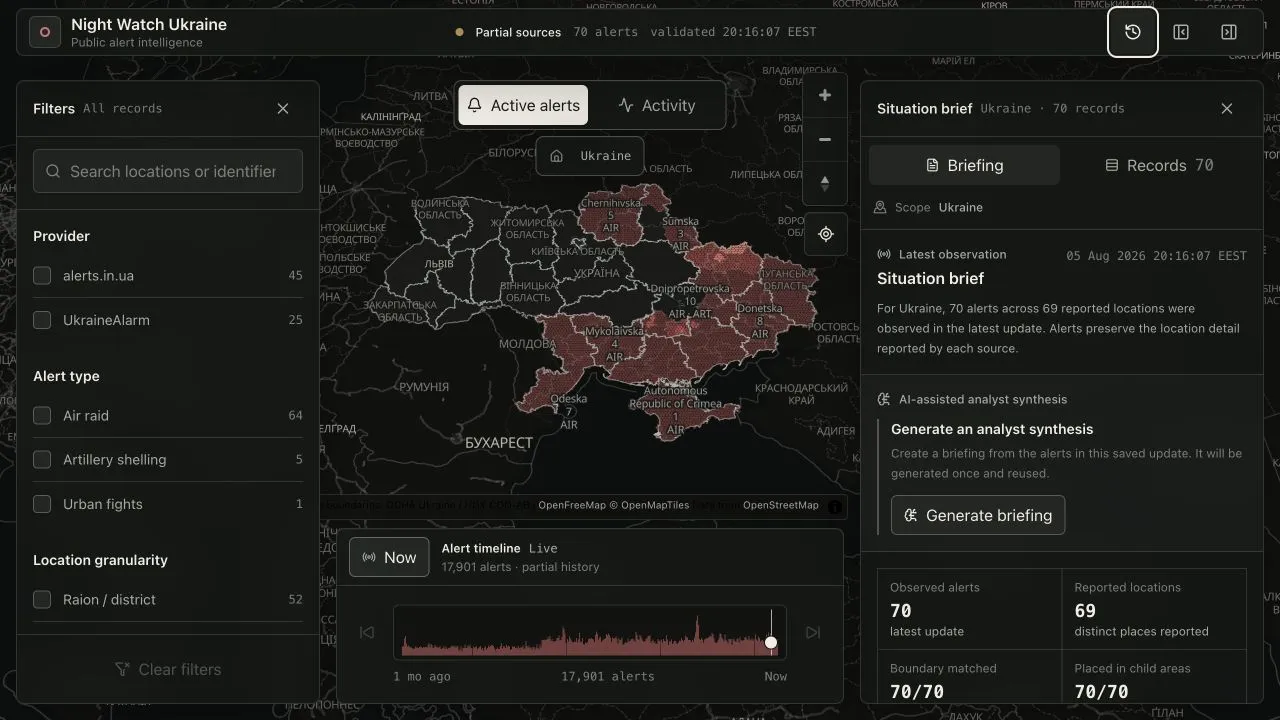Click the Autonomous Republic of Crimea label

[x=675, y=410]
